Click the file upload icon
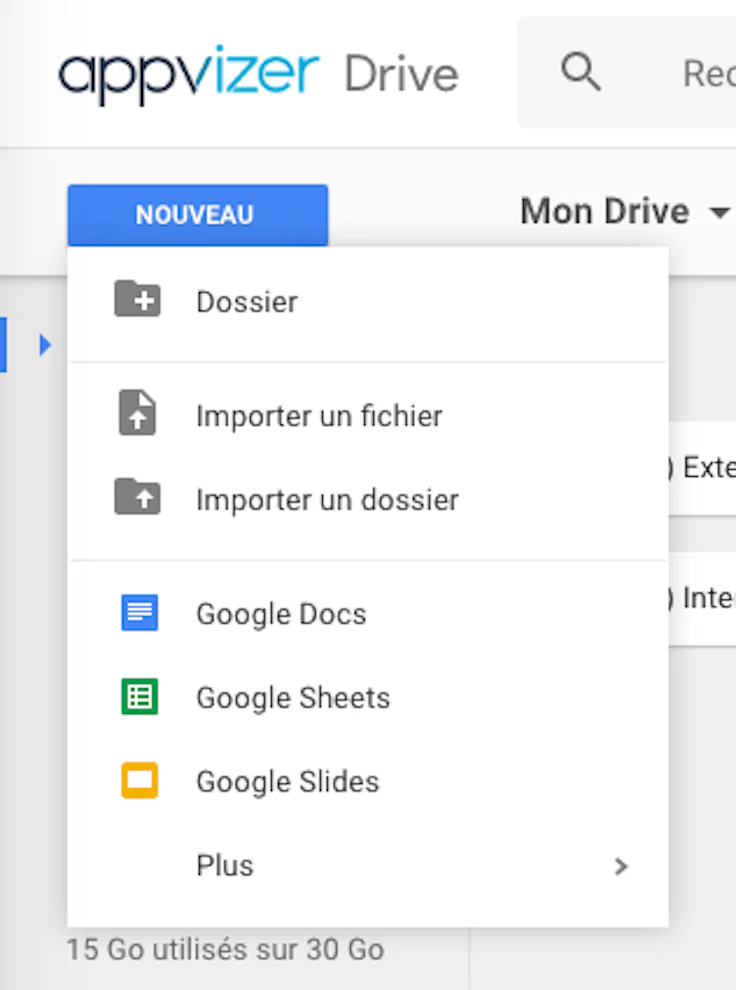Viewport: 736px width, 990px height. point(138,412)
